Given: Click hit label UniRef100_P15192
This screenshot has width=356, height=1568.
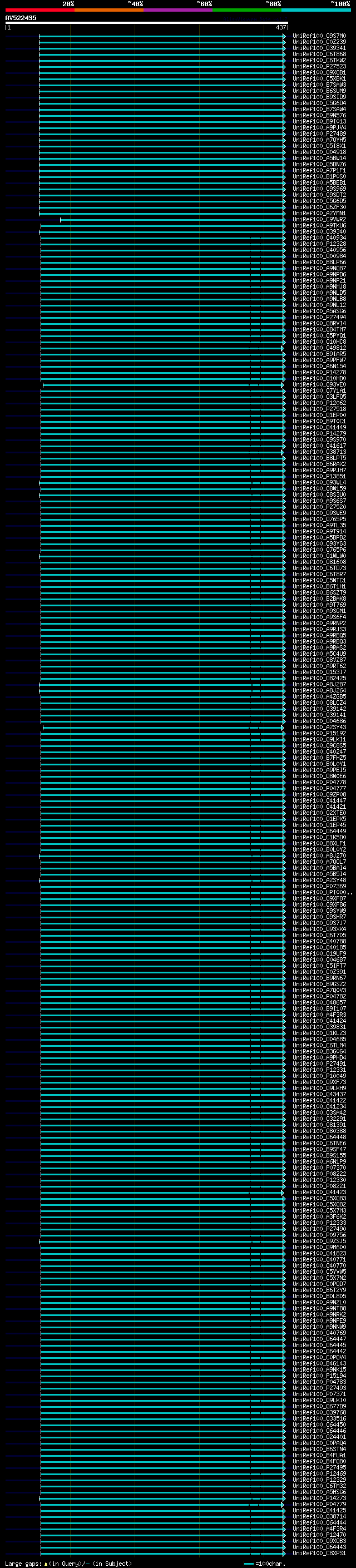Looking at the screenshot, I should coord(319,734).
